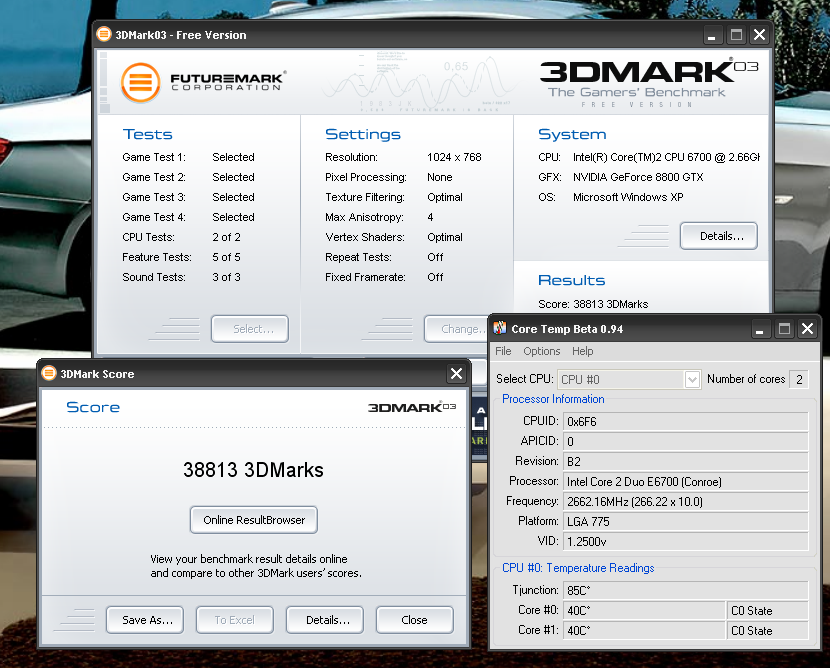Click the Futuremark orange logo icon

pos(141,83)
